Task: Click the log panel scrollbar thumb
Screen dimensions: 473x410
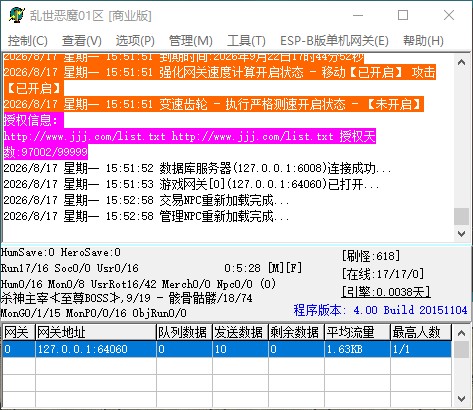Action: tap(462, 216)
